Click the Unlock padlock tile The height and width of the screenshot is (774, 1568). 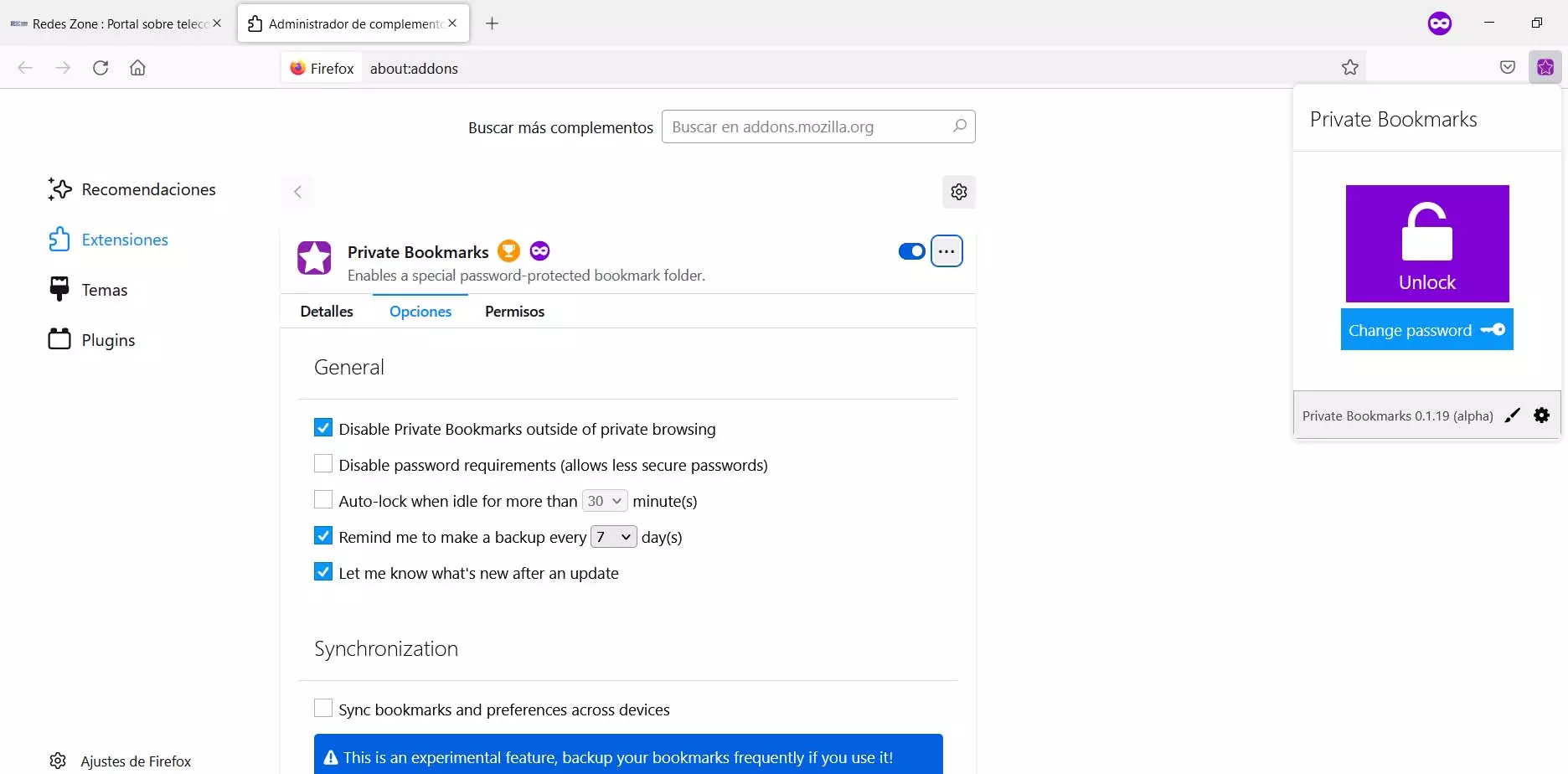pyautogui.click(x=1427, y=244)
